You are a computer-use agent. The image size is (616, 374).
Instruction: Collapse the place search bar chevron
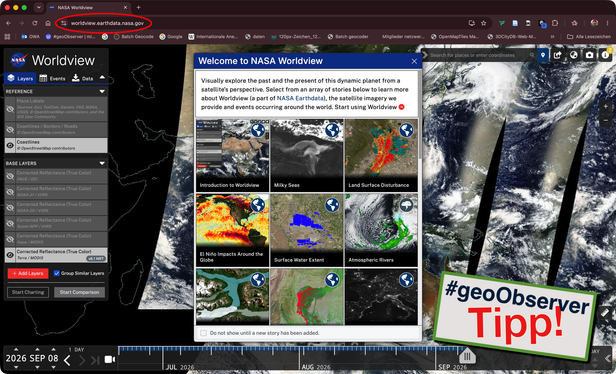tap(424, 55)
